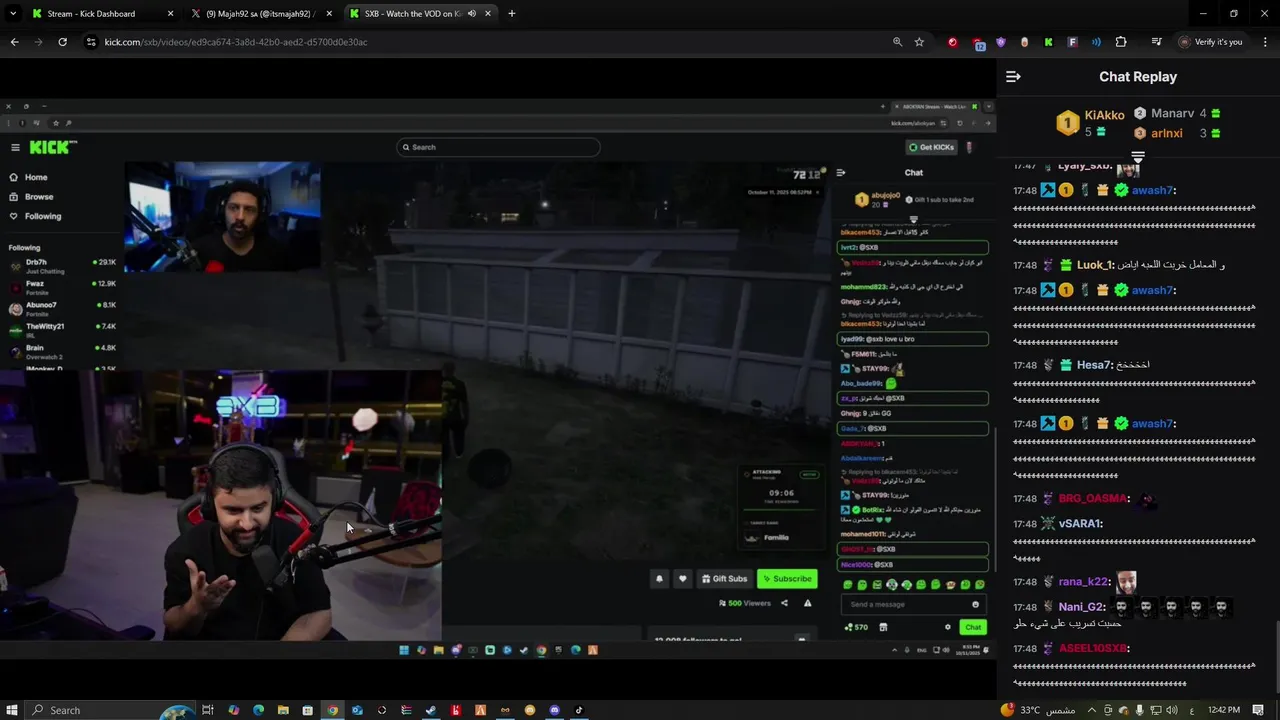Screen dimensions: 1280x720
Task: Open Steam from the Windows taskbar
Action: click(x=431, y=710)
